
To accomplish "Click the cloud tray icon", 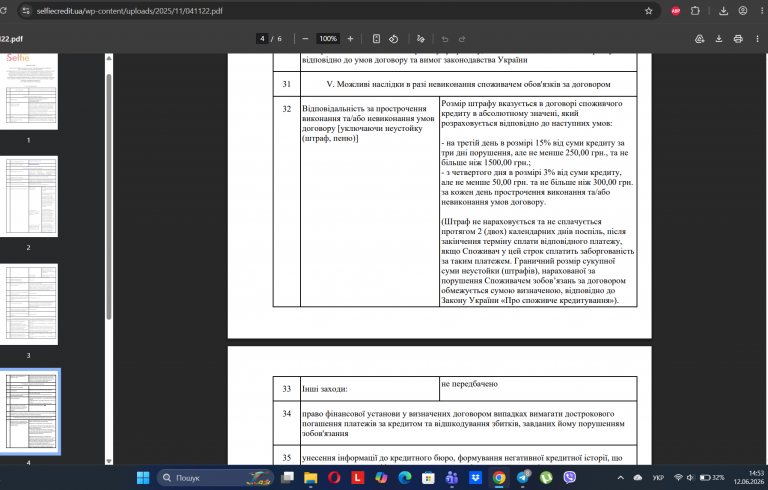I will pos(638,477).
